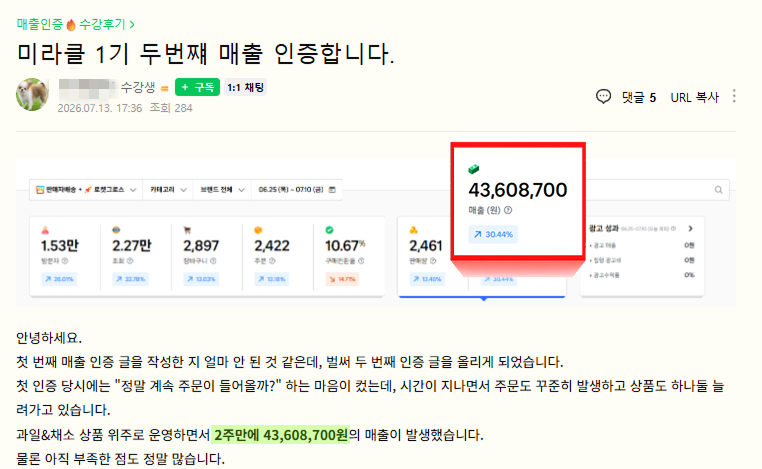Image resolution: width=762 pixels, height=469 pixels.
Task: Select the 2,897 장바구니 metric value
Action: 201,246
